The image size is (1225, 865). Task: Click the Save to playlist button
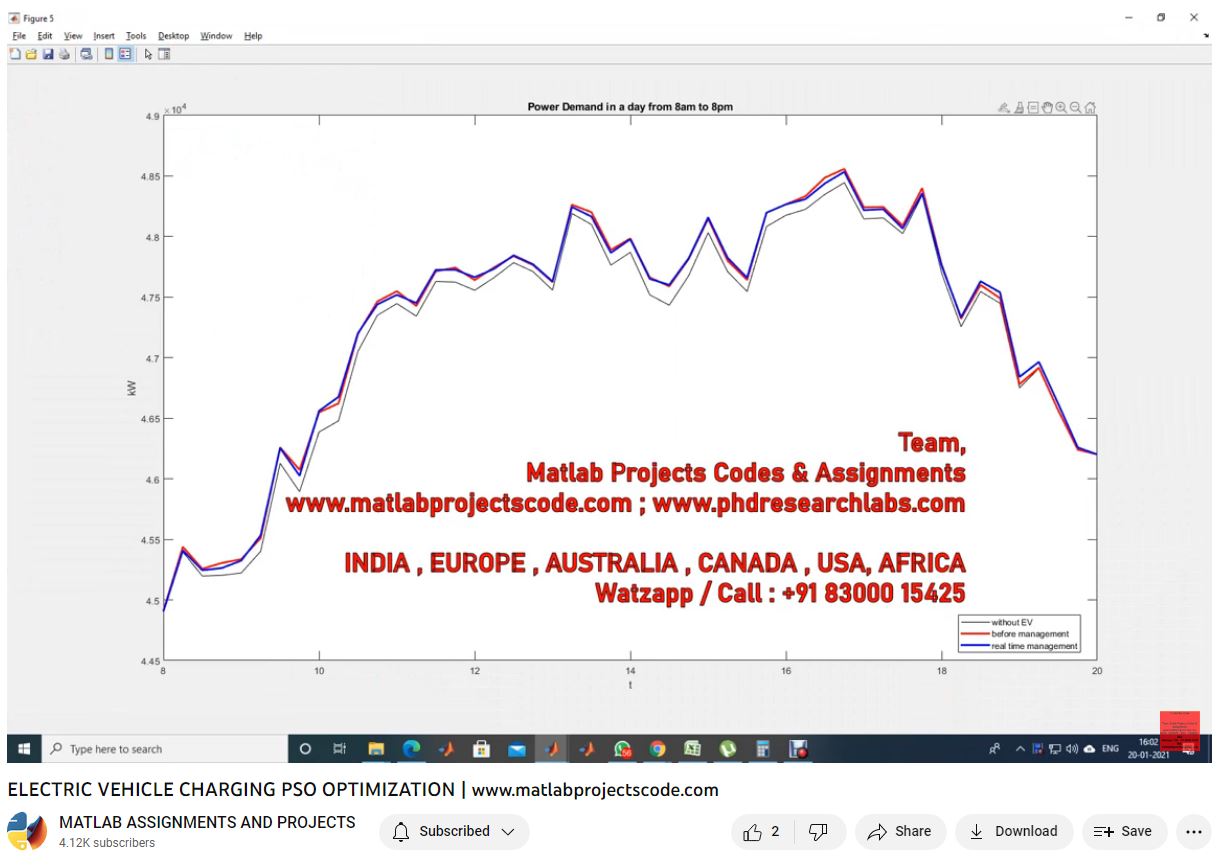click(x=1124, y=831)
